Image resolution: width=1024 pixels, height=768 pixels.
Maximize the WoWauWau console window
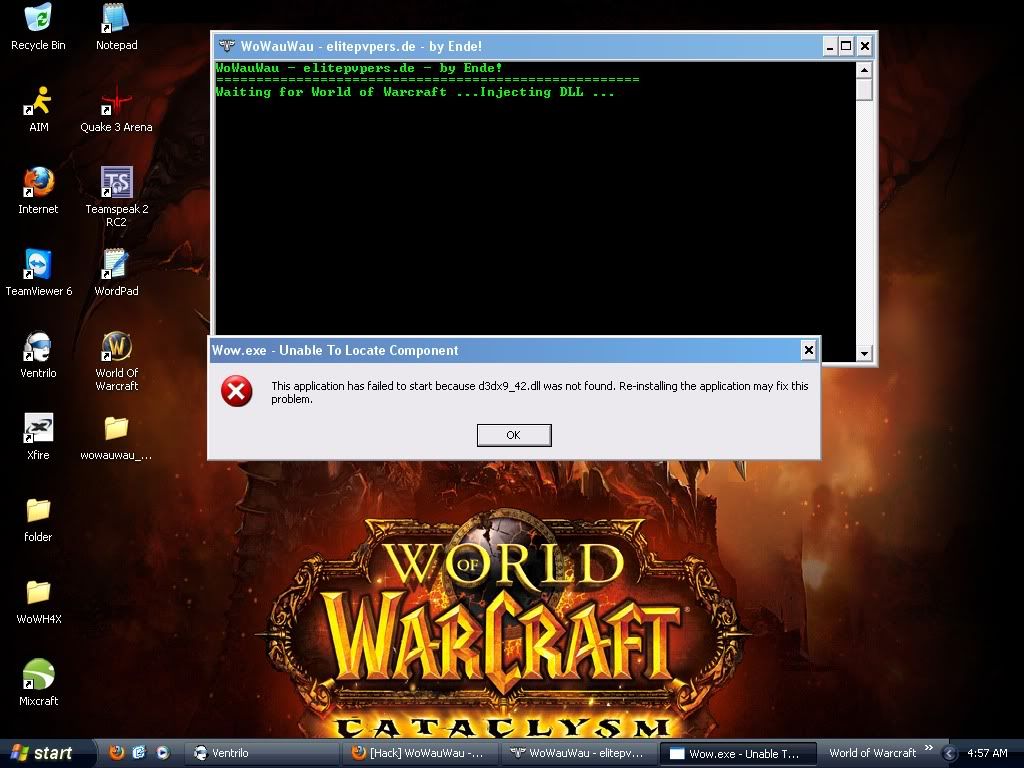846,46
